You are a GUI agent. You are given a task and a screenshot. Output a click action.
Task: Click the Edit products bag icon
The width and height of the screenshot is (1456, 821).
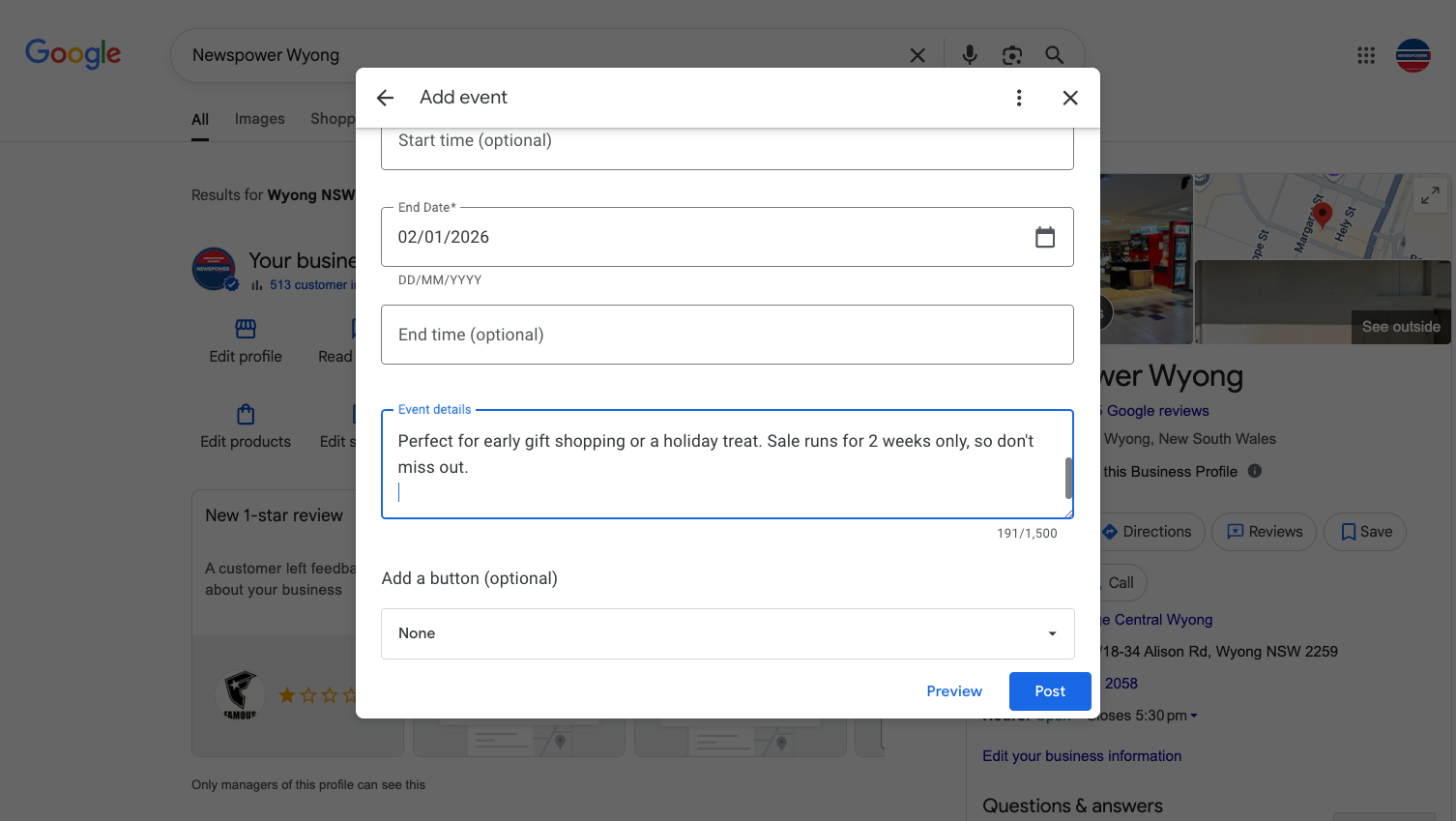[x=246, y=414]
